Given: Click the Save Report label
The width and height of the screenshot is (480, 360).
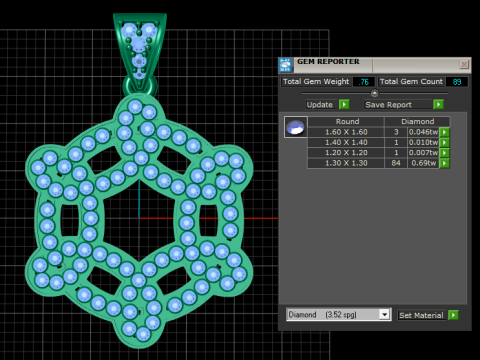Looking at the screenshot, I should coord(388,105).
